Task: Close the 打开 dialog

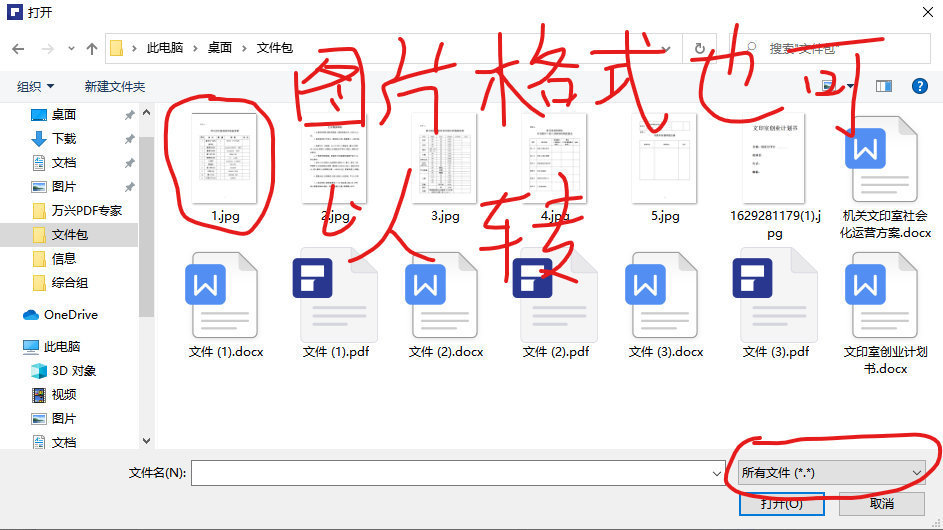Action: (928, 12)
